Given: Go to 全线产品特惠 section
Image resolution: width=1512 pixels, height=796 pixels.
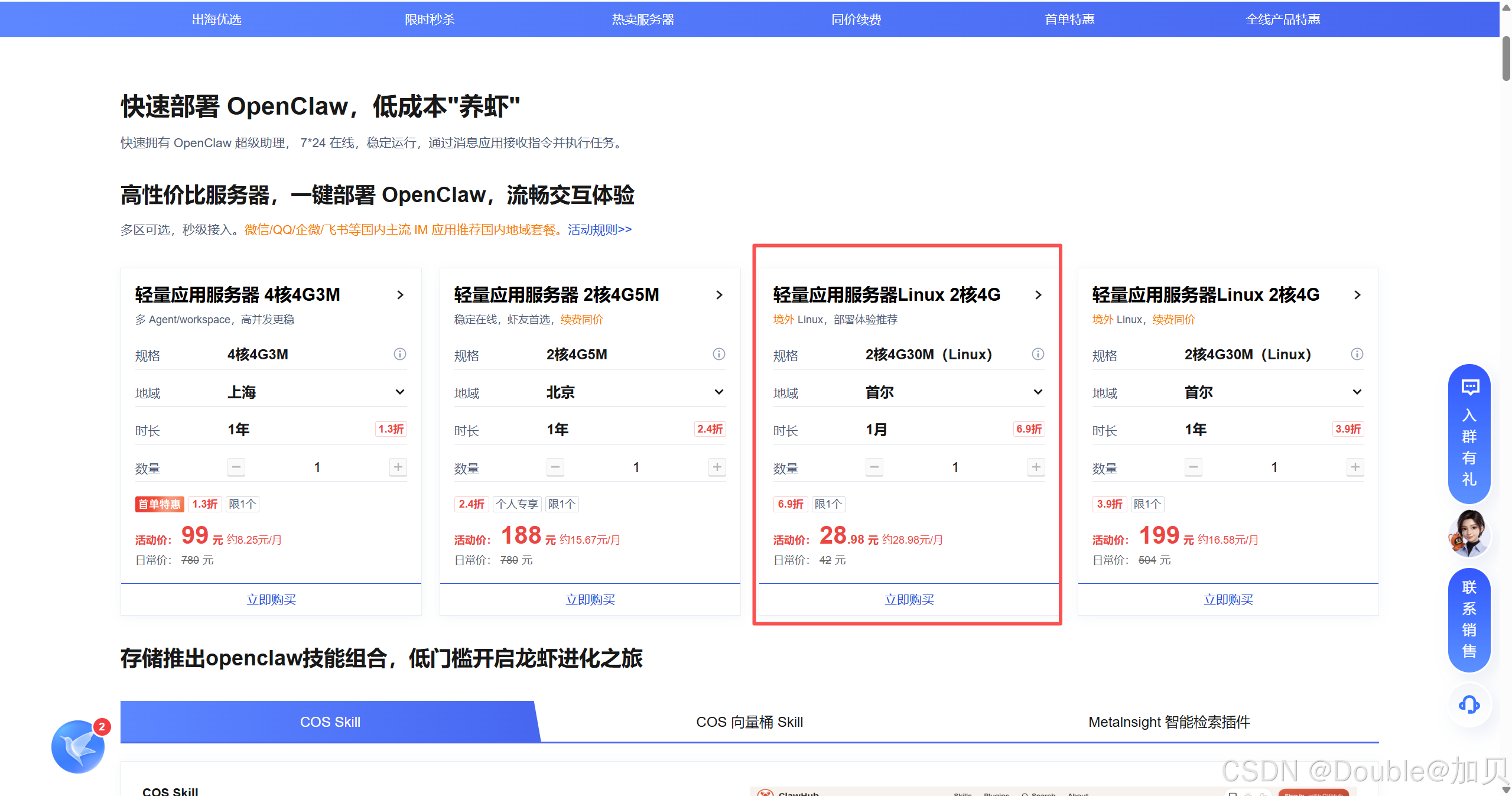Looking at the screenshot, I should pyautogui.click(x=1283, y=20).
